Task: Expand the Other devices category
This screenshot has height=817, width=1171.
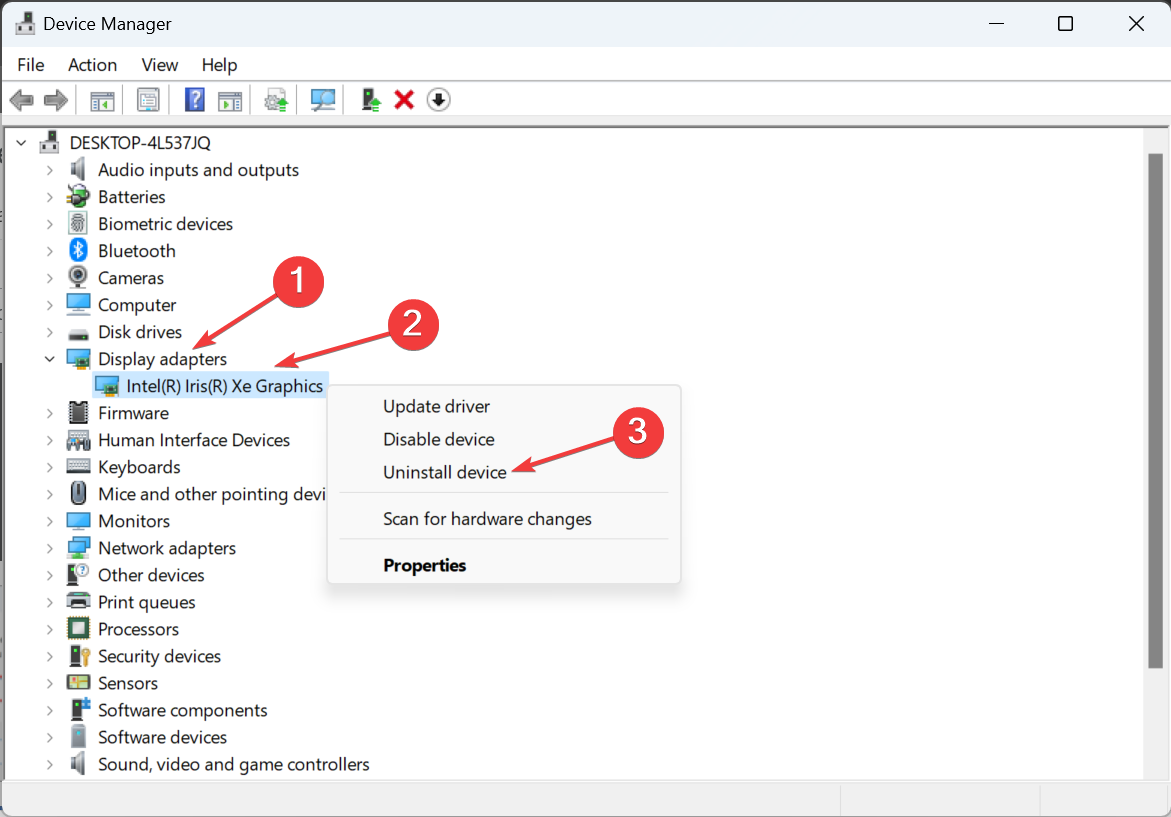Action: coord(50,575)
